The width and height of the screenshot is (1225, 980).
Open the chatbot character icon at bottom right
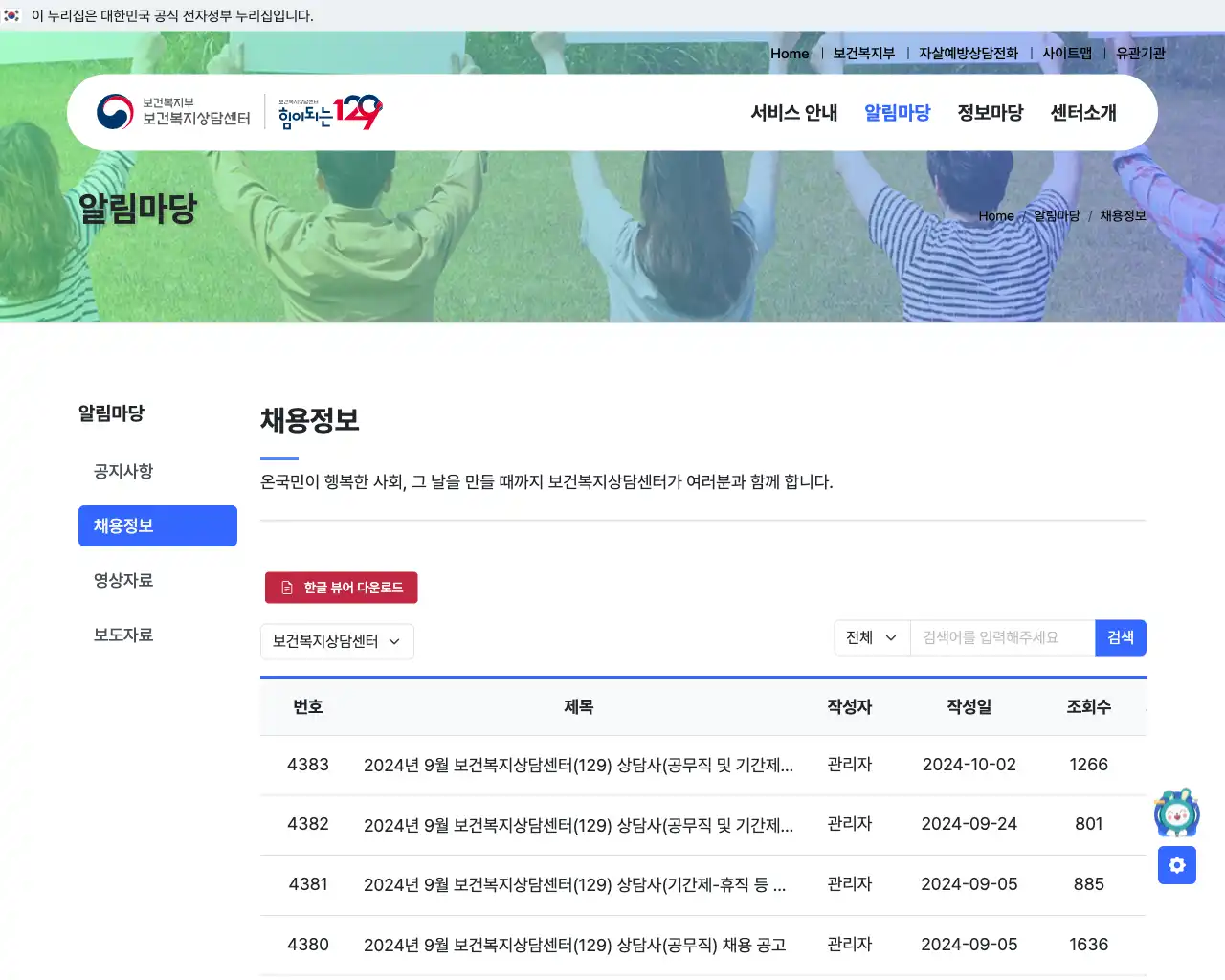(x=1176, y=813)
